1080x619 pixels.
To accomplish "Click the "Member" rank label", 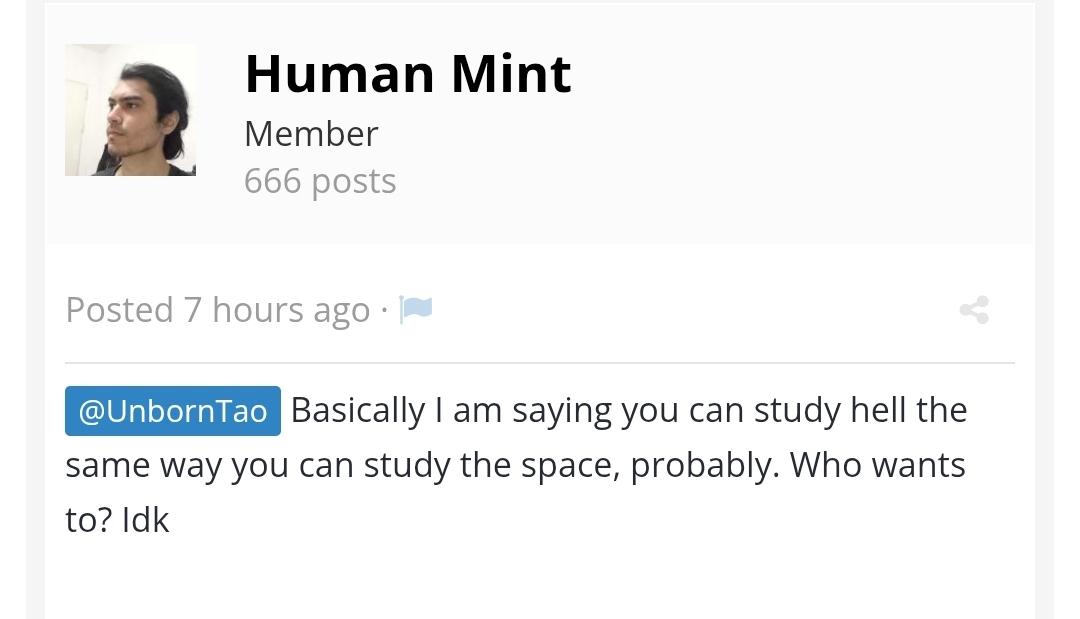I will [x=311, y=134].
